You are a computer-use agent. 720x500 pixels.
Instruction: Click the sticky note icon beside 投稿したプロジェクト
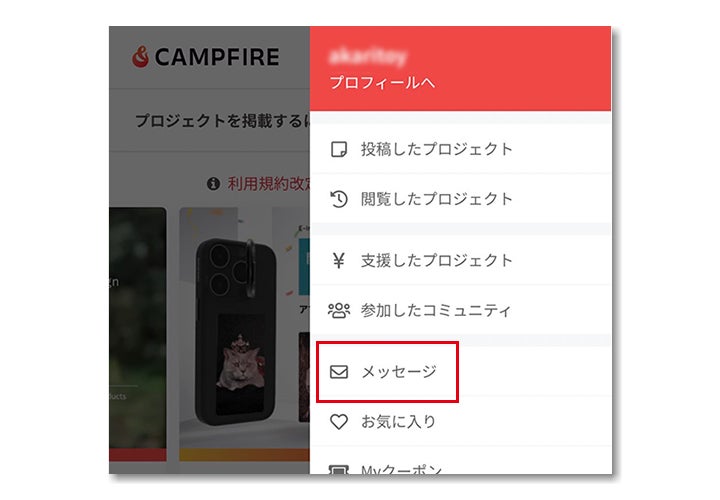339,149
